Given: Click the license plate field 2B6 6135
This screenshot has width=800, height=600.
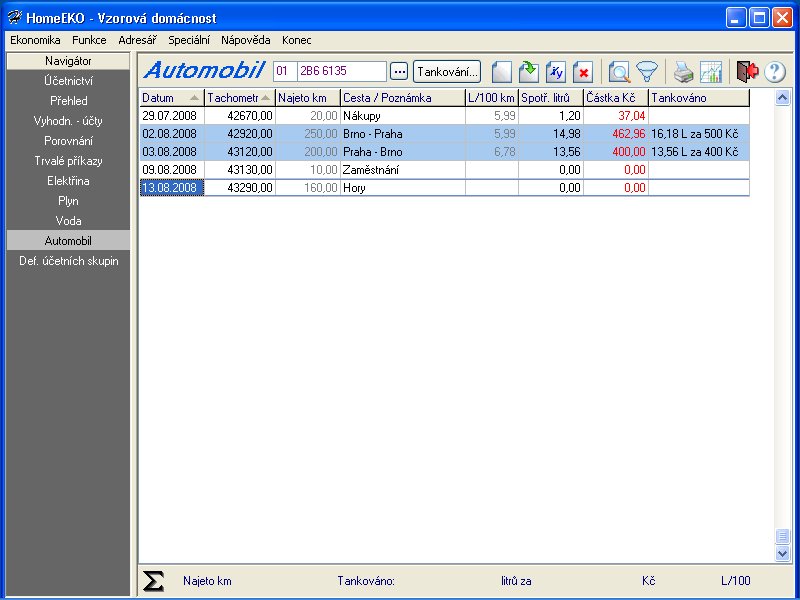Looking at the screenshot, I should (341, 72).
